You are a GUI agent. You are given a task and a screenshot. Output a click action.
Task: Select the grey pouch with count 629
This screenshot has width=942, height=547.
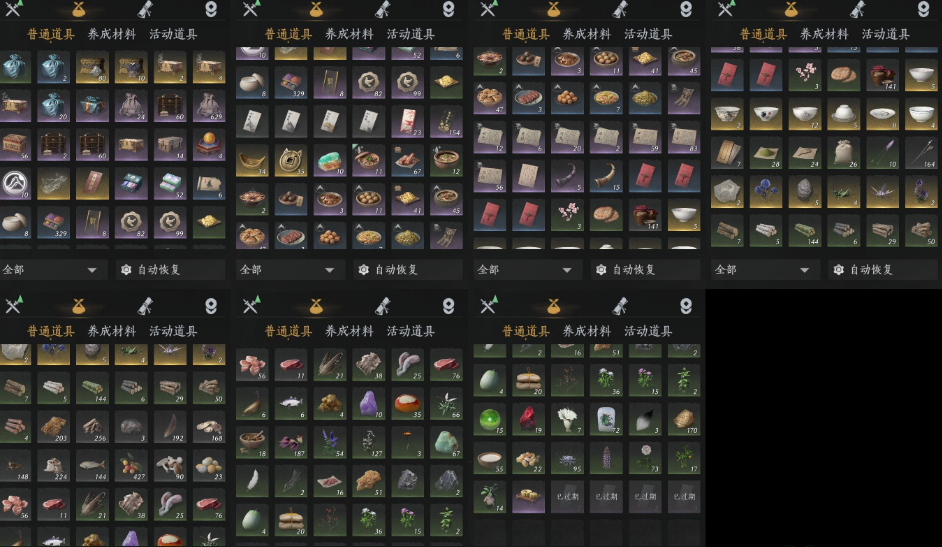tap(208, 106)
